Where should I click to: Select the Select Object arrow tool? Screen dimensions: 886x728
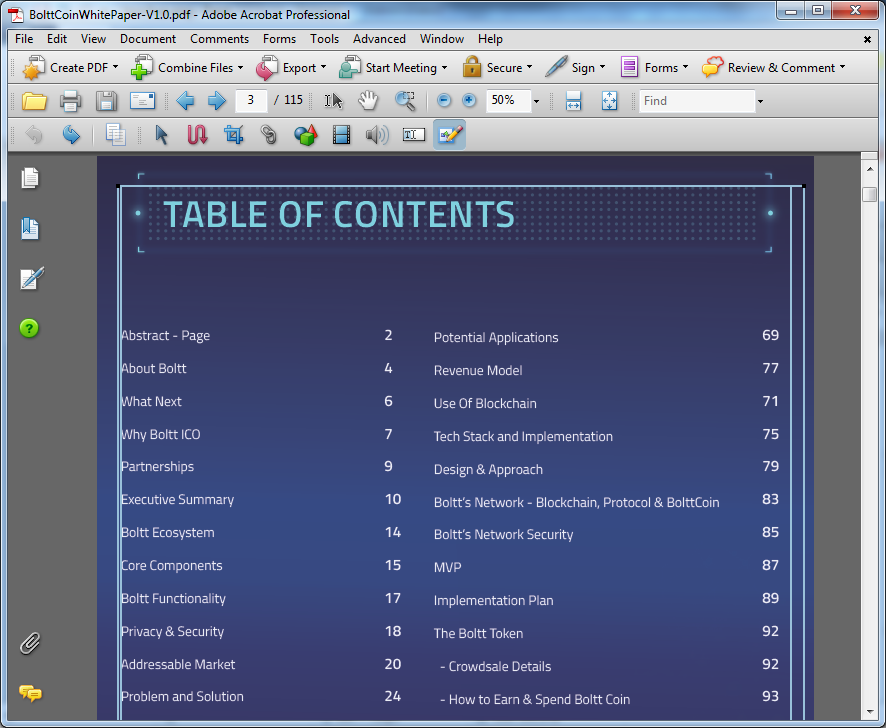tap(162, 135)
